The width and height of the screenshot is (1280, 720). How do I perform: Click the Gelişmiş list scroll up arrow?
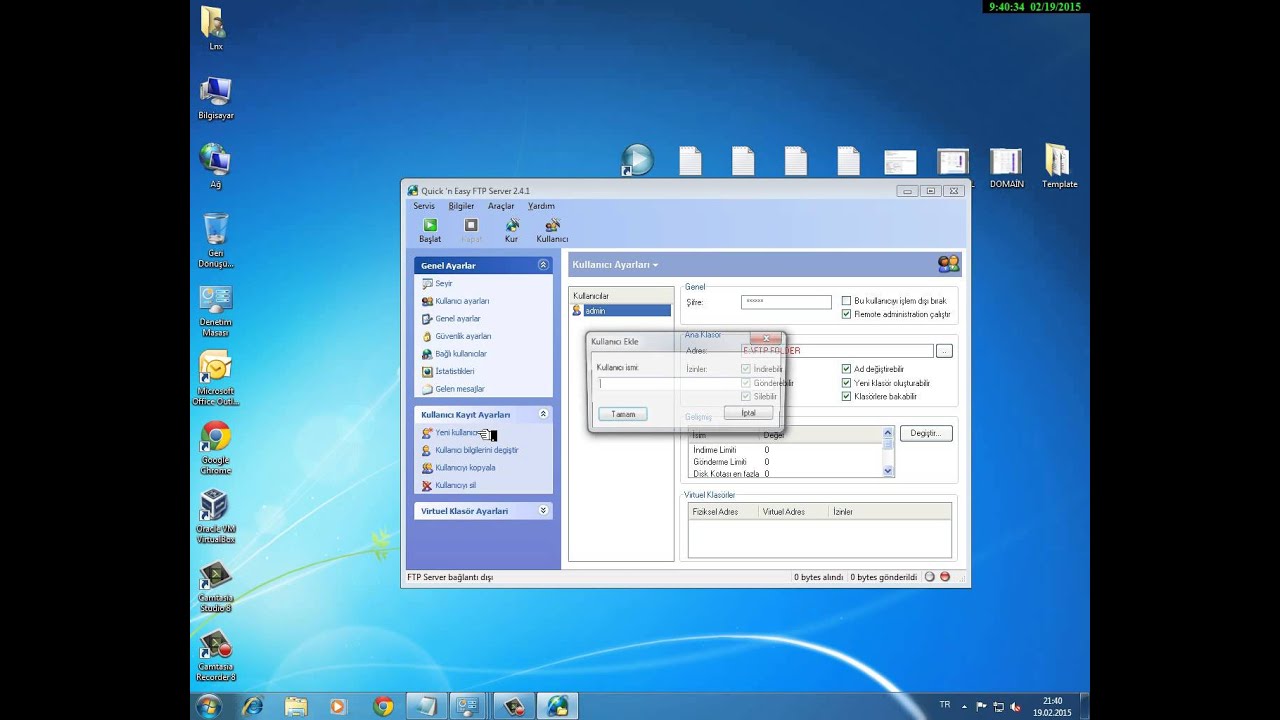point(888,432)
